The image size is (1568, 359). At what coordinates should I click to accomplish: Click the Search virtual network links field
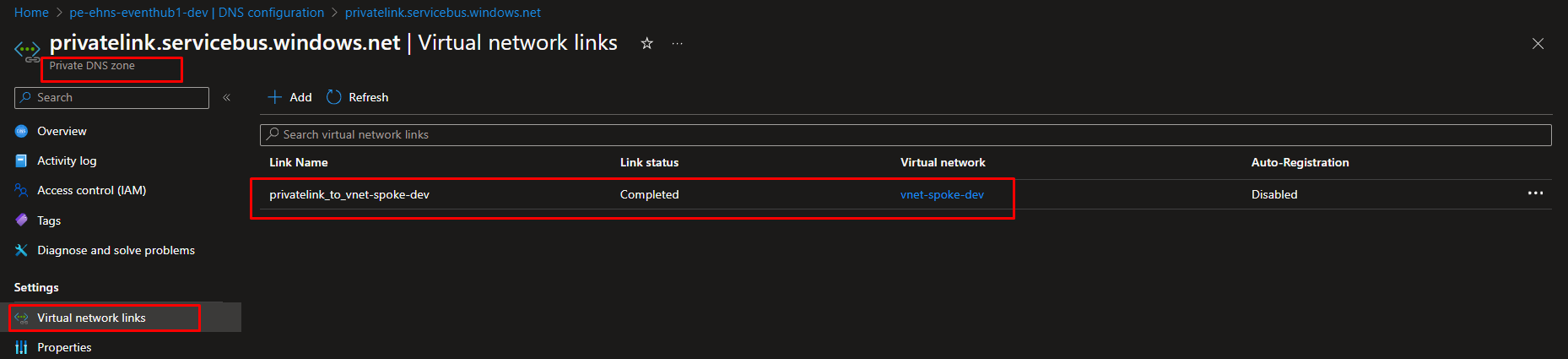click(x=906, y=134)
